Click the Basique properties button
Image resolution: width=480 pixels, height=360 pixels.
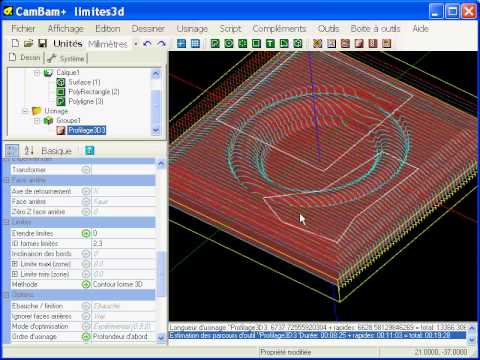56,151
